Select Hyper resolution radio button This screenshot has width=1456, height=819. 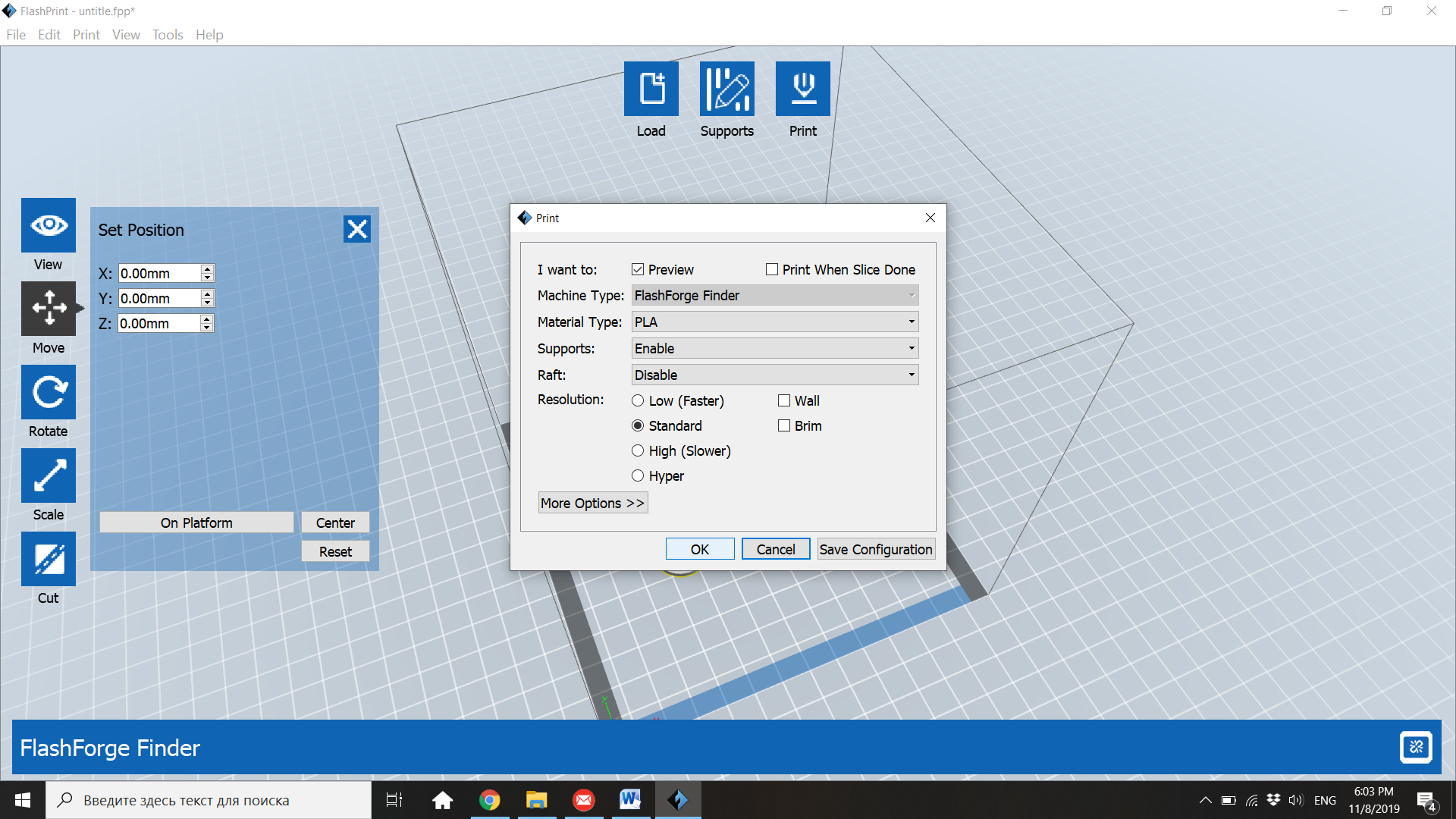pos(638,475)
